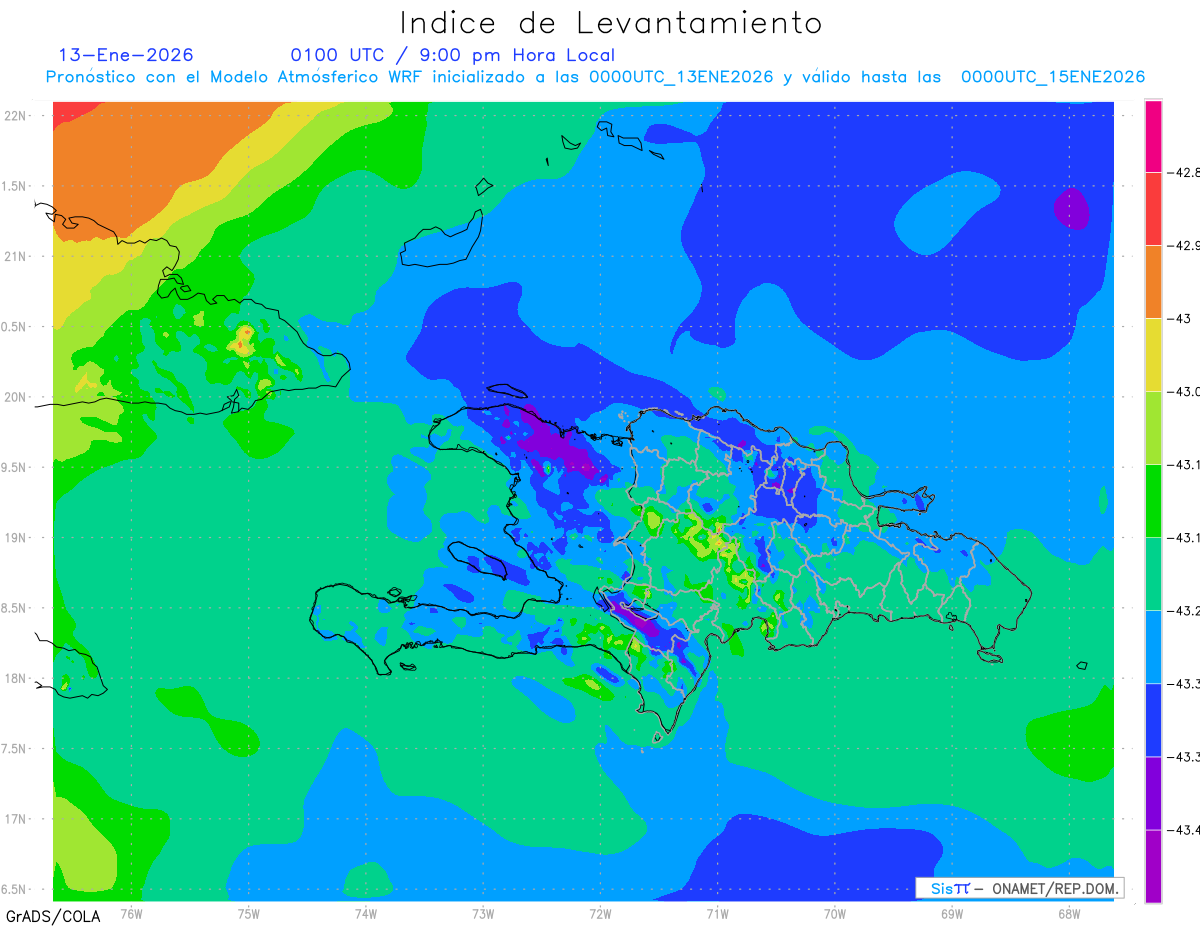1200x927 pixels.
Task: Click colorbar value "-42.9"
Action: (1185, 245)
